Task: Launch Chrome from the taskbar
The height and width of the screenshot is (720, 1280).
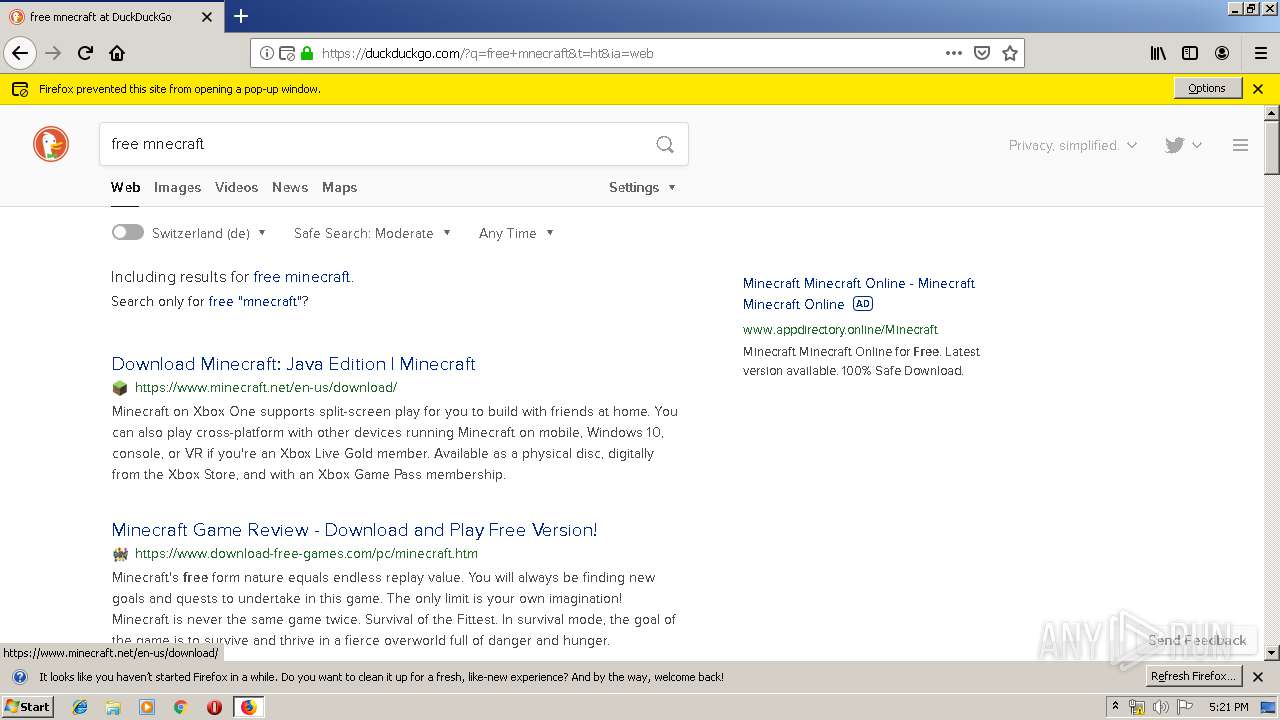Action: point(180,707)
